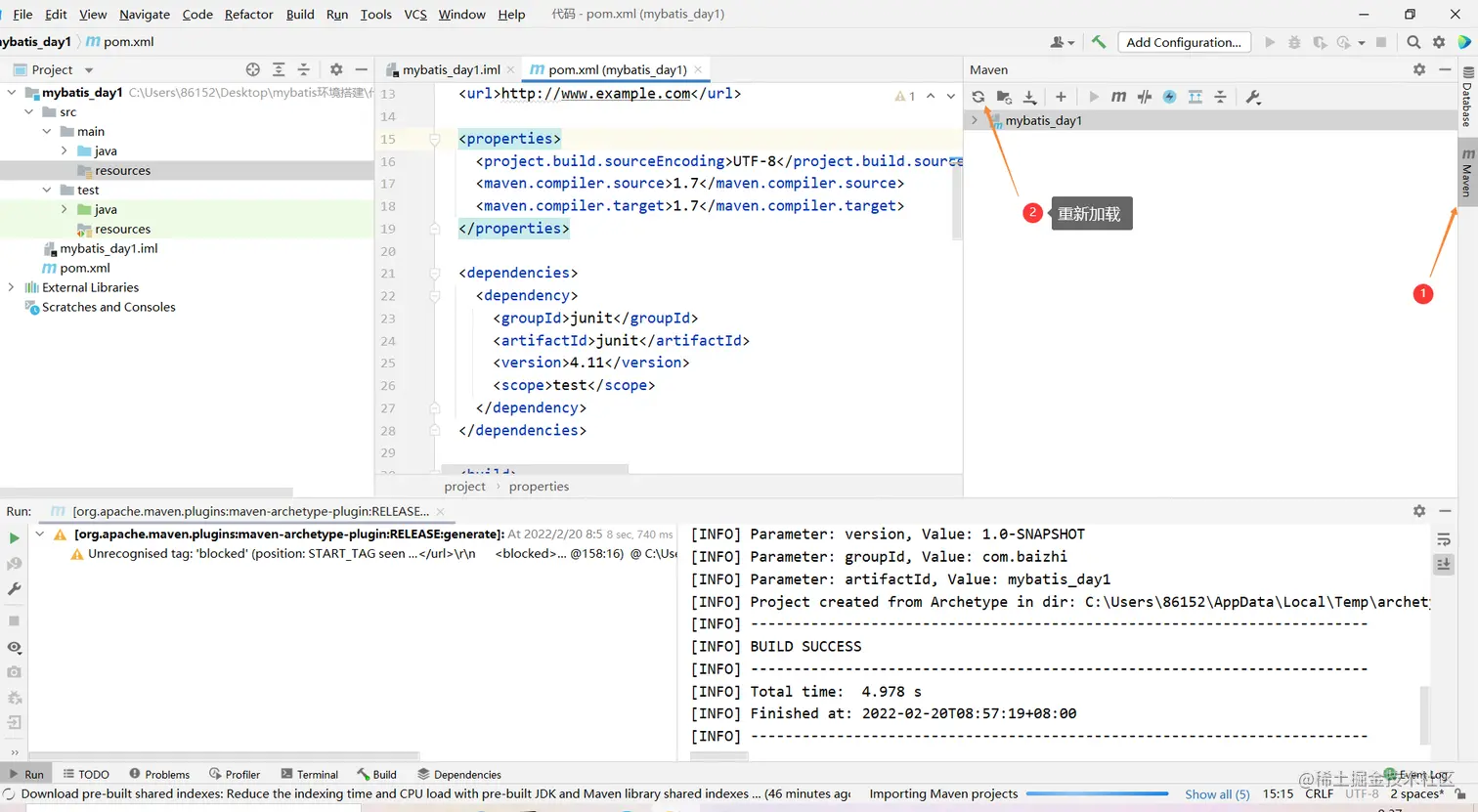Toggle scroll to end in Run console

tap(1444, 564)
